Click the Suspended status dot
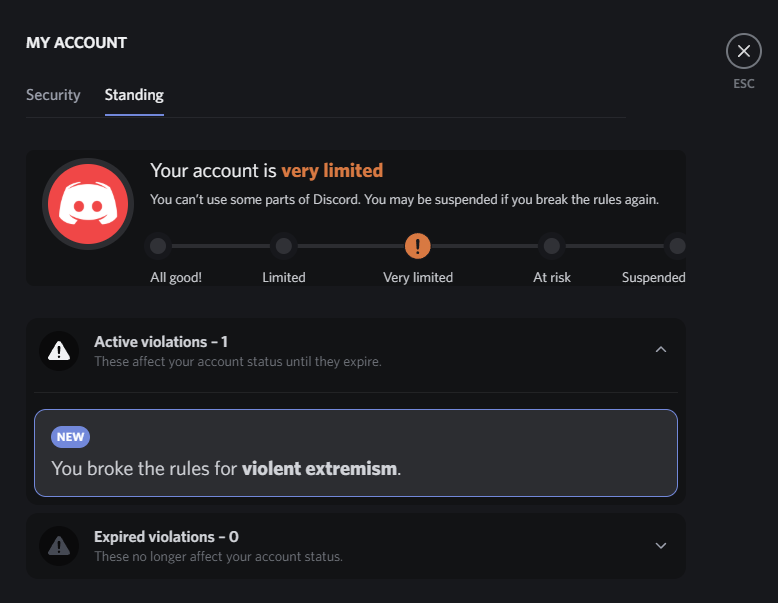Viewport: 778px width, 603px height. [x=677, y=246]
